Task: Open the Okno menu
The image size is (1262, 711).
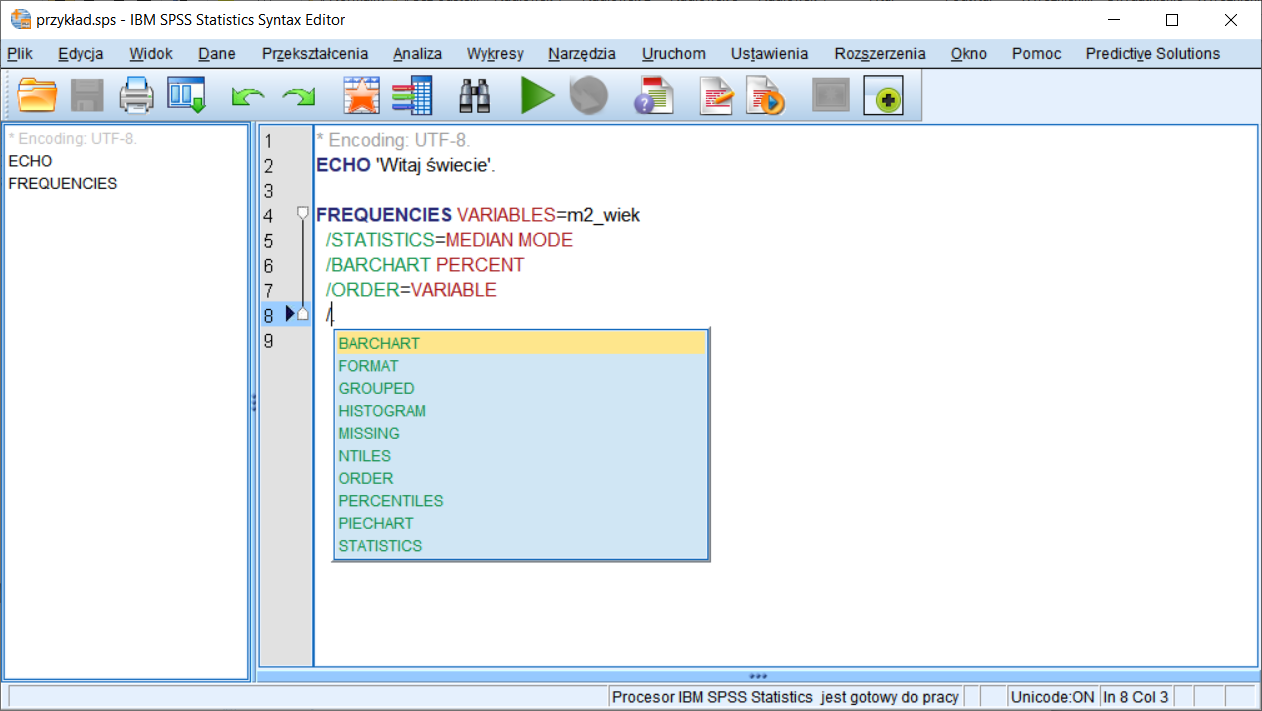Action: [x=969, y=54]
